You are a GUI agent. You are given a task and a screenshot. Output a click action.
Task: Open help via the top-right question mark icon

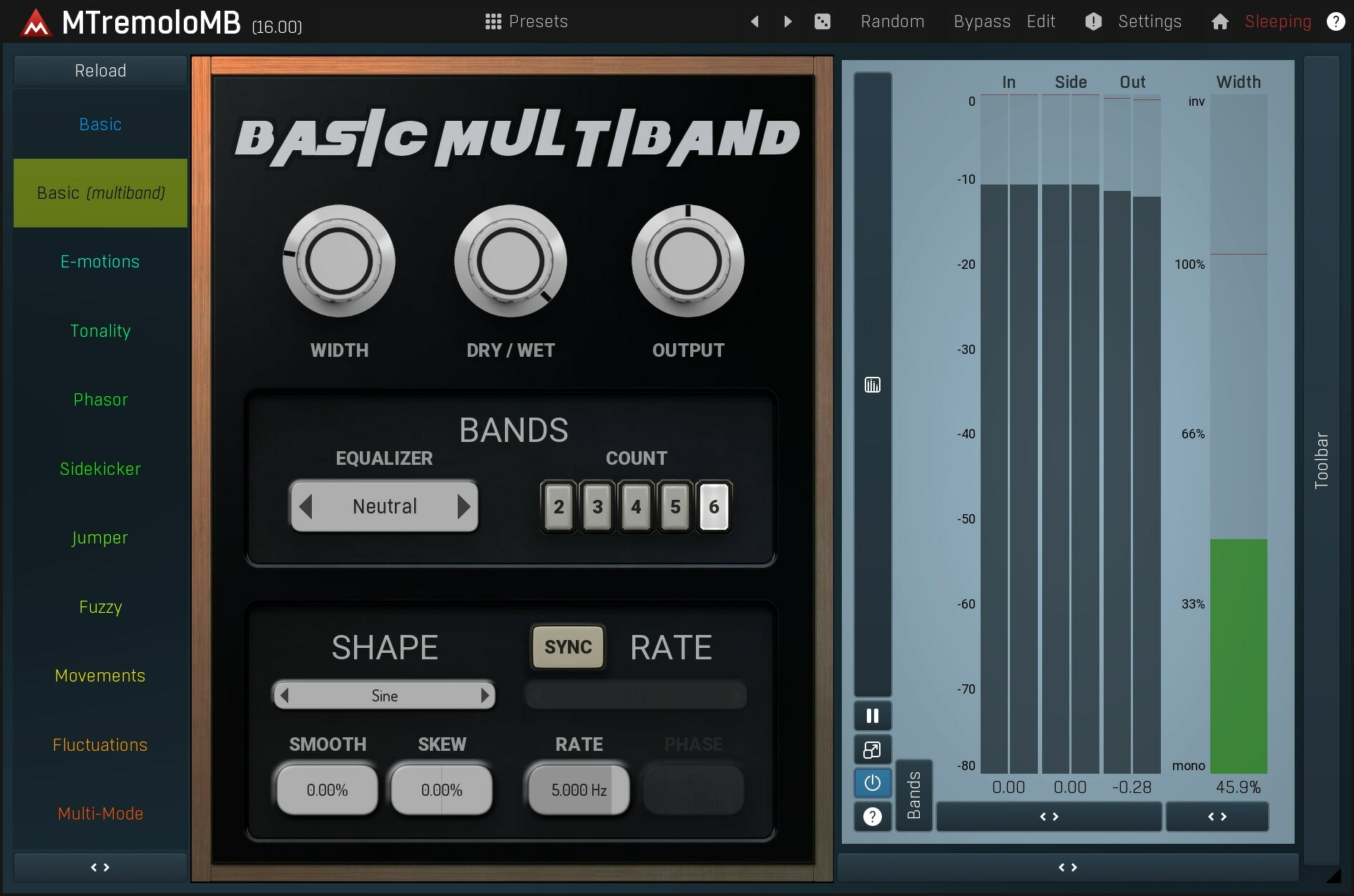point(1336,21)
